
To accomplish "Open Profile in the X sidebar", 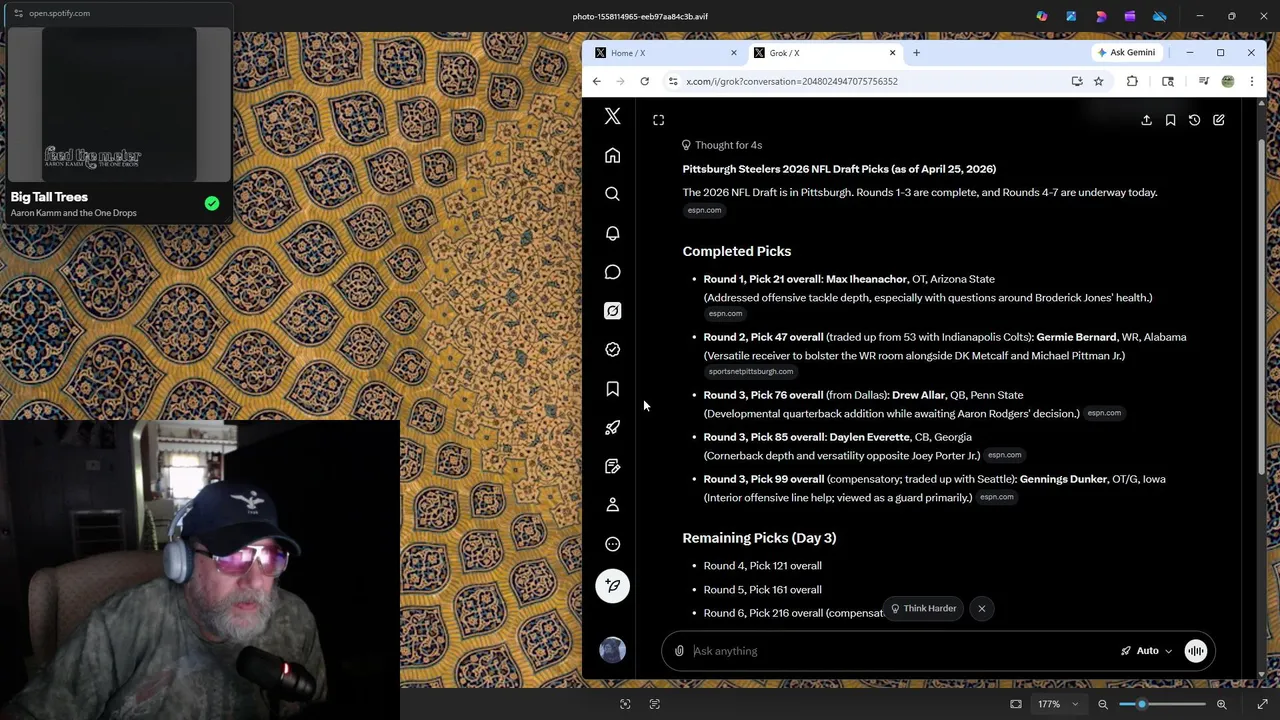I will point(612,505).
